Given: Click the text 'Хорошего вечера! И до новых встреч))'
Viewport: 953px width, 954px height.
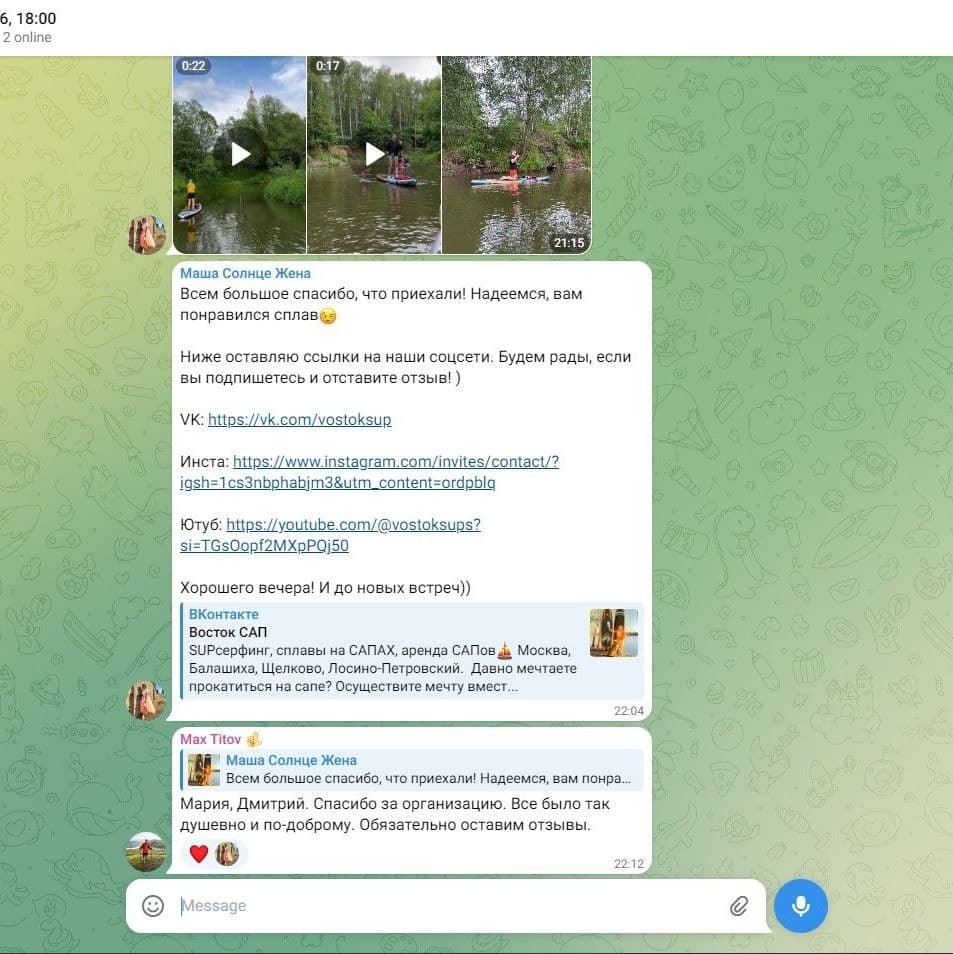Looking at the screenshot, I should click(326, 588).
